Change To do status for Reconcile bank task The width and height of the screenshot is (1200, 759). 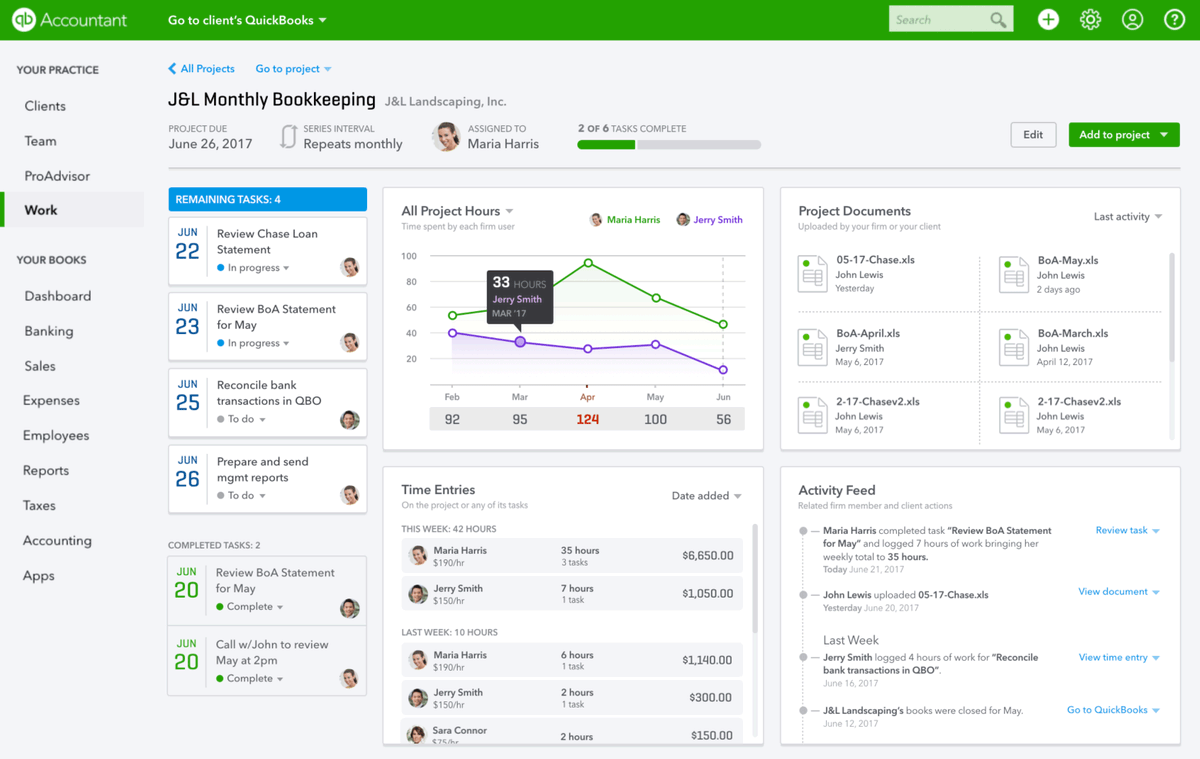coord(242,419)
